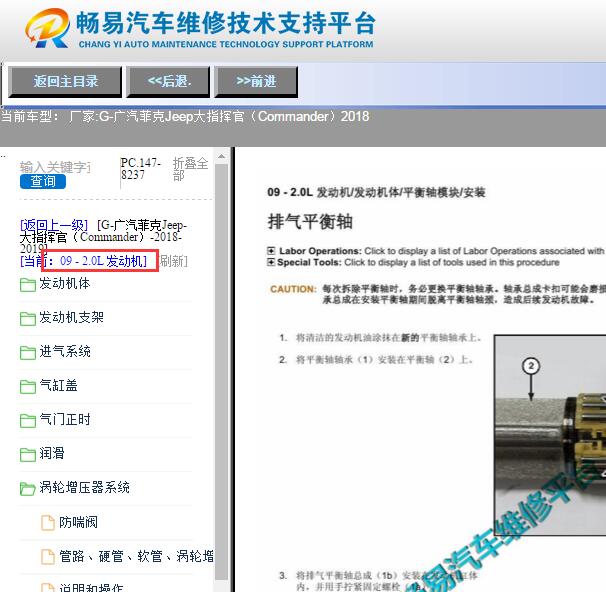The width and height of the screenshot is (606, 592).
Task: Open the 防喘阀 document entry
Action: tap(78, 522)
